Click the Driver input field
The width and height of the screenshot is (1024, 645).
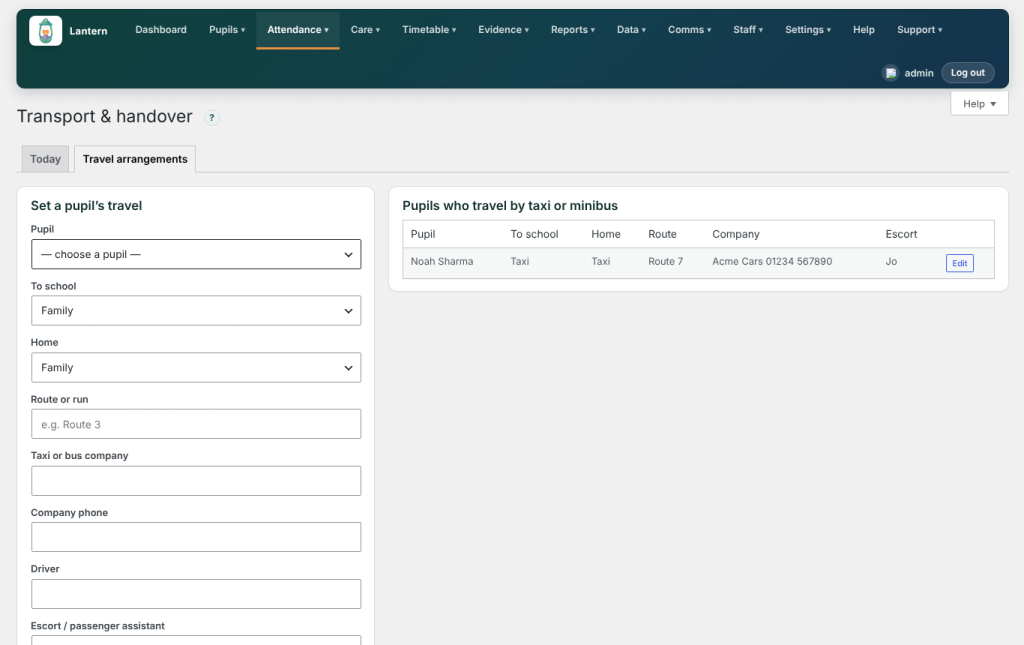pos(196,594)
